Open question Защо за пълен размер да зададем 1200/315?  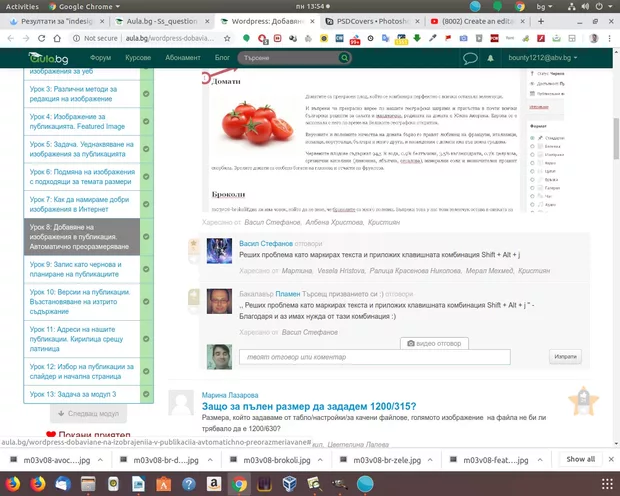[x=309, y=406]
